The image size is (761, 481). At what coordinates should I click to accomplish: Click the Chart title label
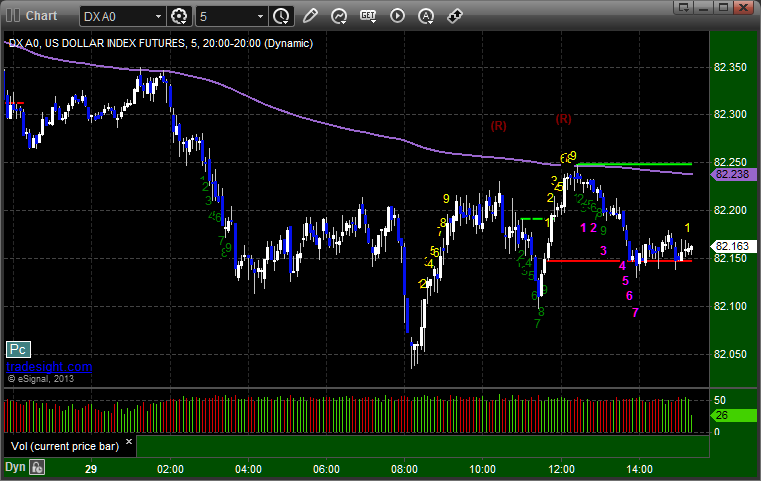point(41,16)
